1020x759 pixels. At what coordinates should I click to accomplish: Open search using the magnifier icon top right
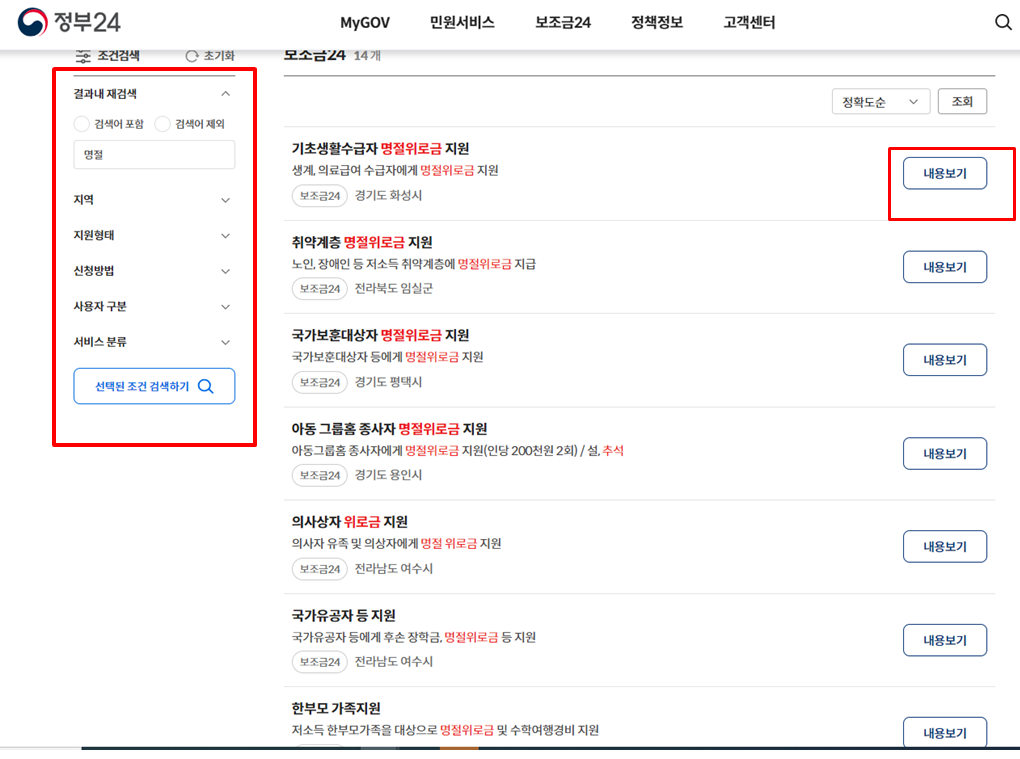[x=1003, y=20]
